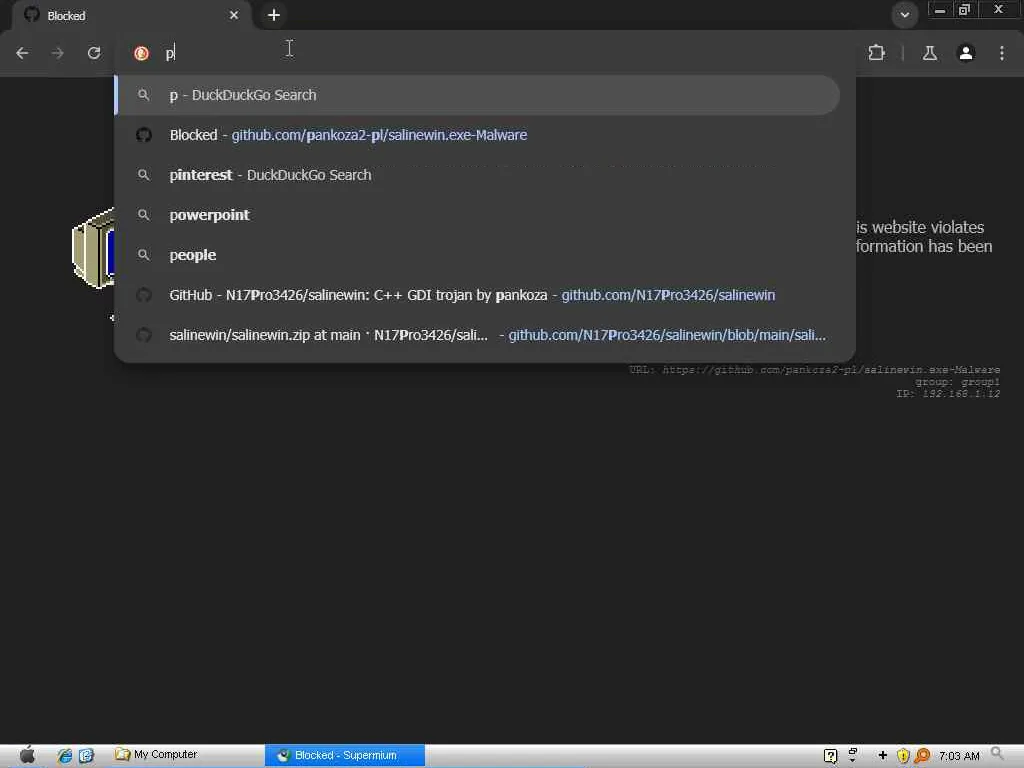The image size is (1024, 768).
Task: Minimize the browser window
Action: coord(940,10)
